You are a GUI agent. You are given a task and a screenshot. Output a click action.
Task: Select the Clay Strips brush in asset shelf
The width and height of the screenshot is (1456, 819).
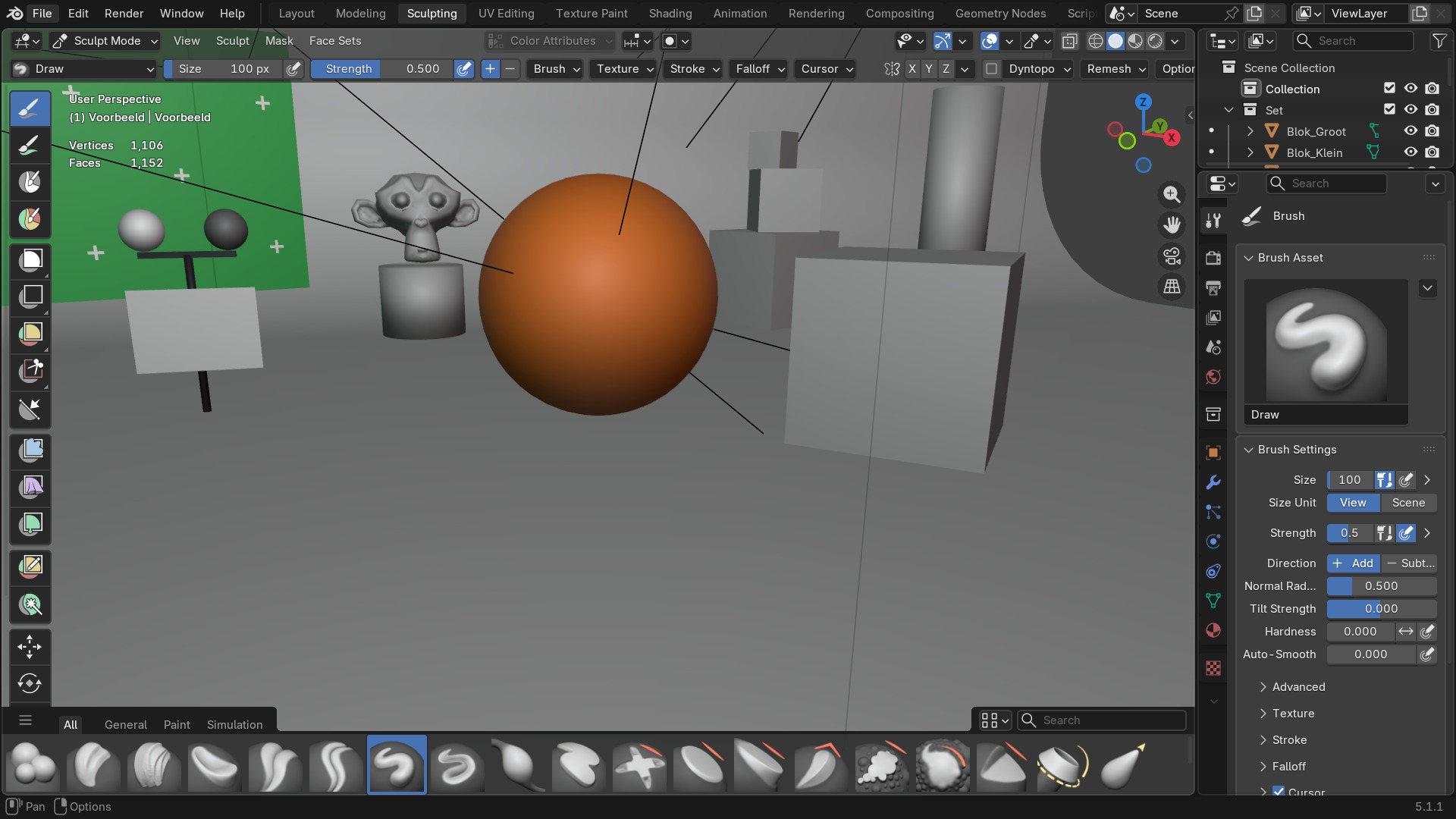point(155,765)
